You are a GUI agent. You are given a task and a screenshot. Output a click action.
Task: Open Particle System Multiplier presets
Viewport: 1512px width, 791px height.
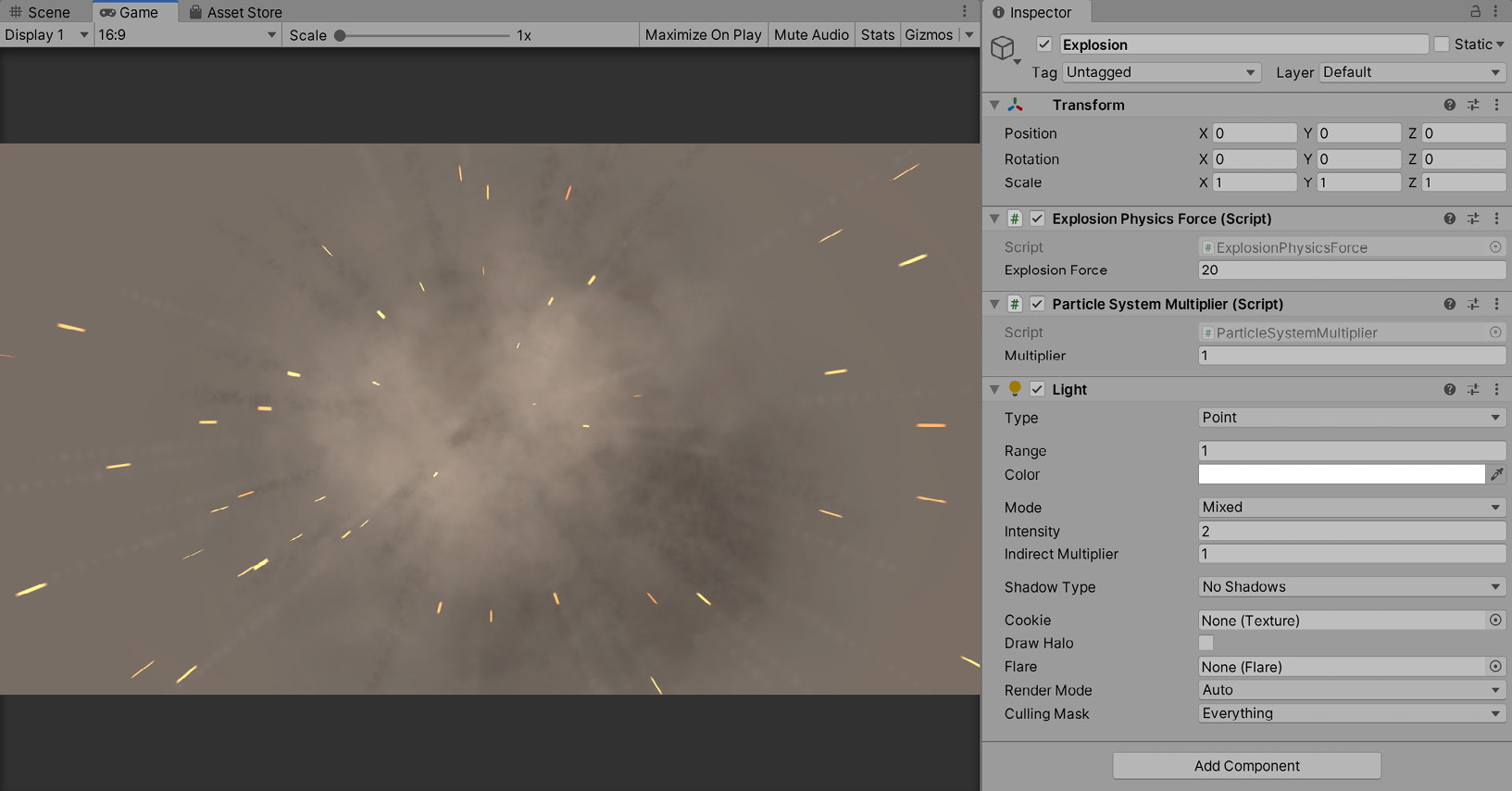[1473, 305]
